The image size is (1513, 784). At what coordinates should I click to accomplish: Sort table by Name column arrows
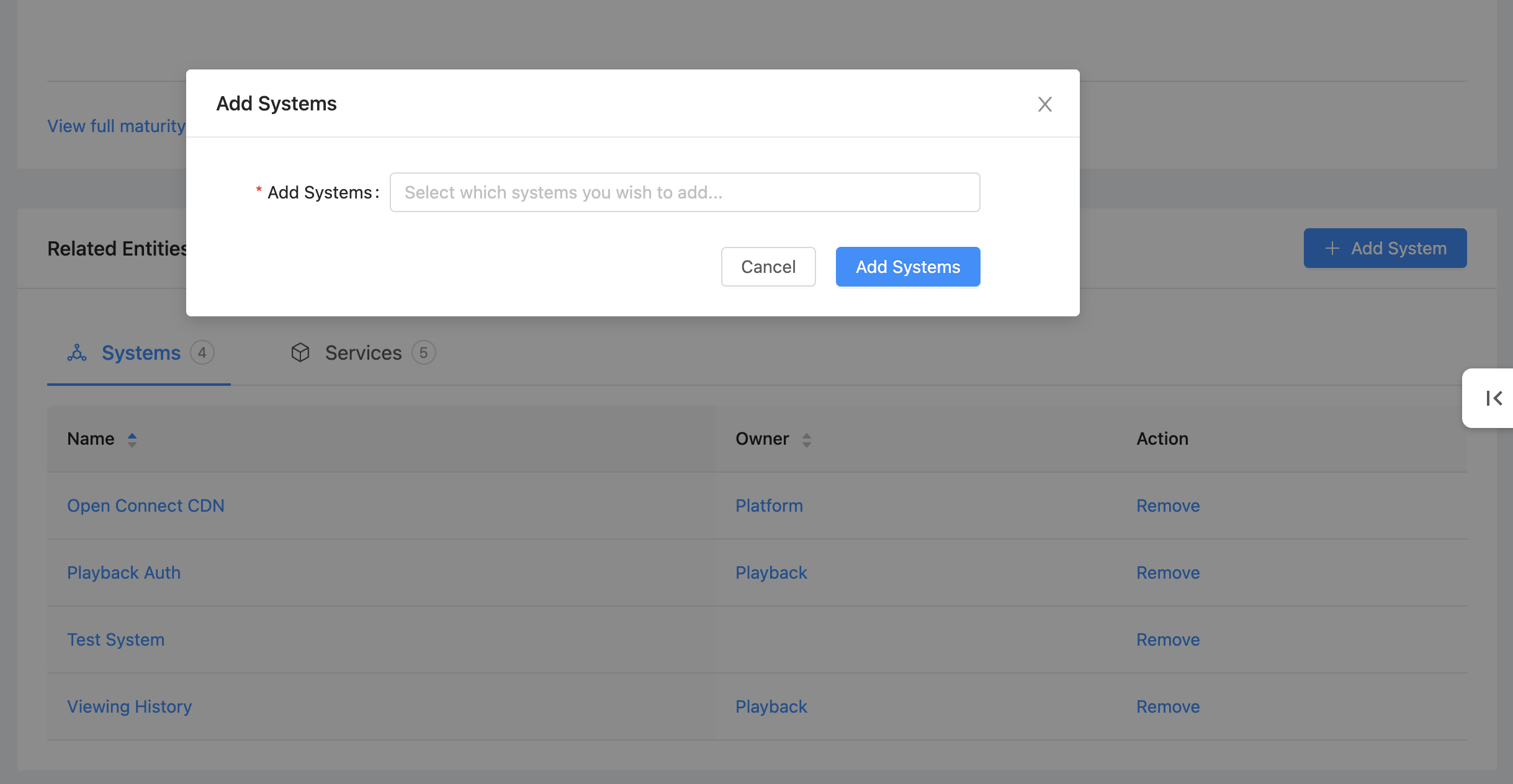tap(132, 440)
